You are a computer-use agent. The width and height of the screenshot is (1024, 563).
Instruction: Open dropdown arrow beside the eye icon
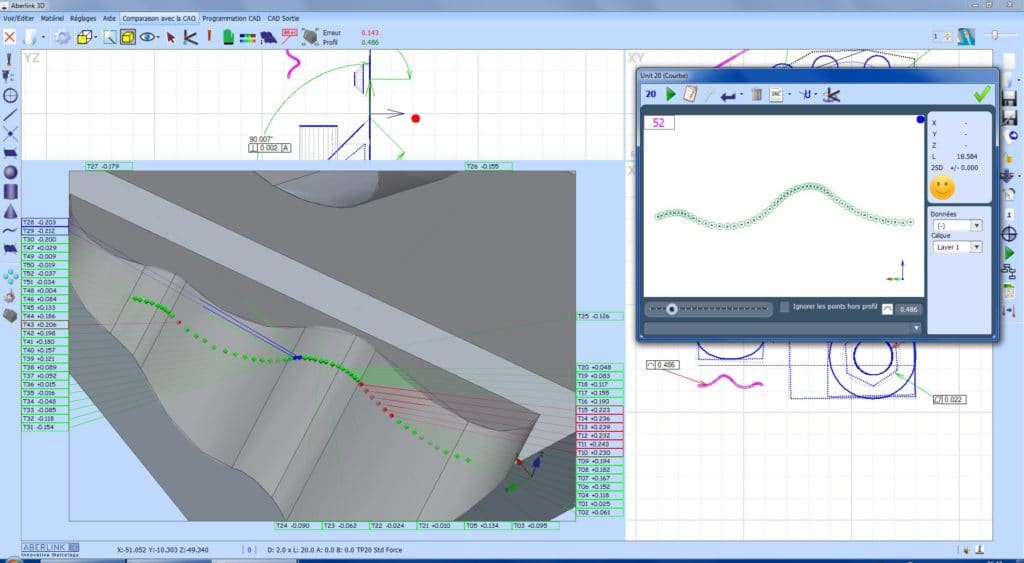(x=159, y=38)
